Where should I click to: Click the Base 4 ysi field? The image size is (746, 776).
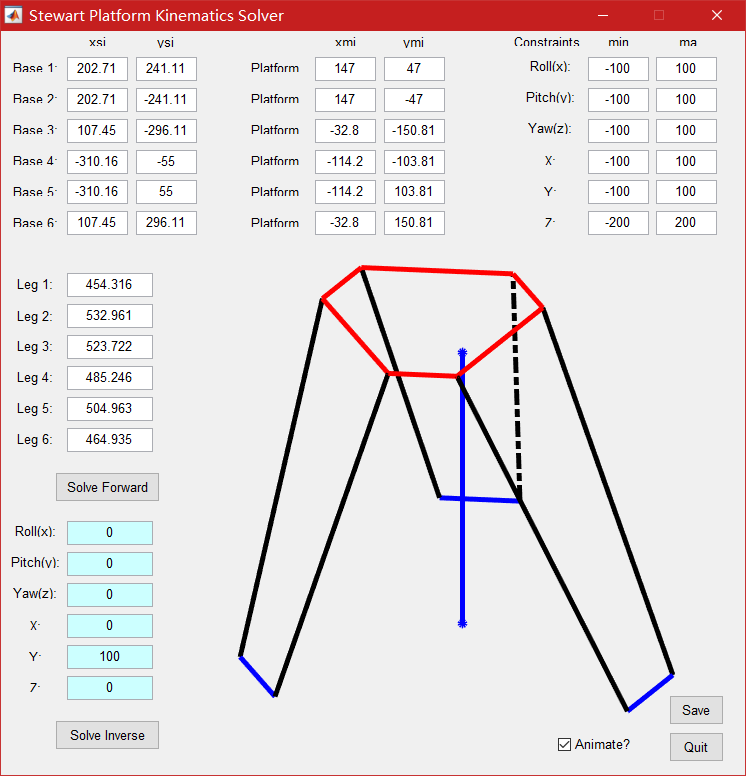tap(166, 162)
